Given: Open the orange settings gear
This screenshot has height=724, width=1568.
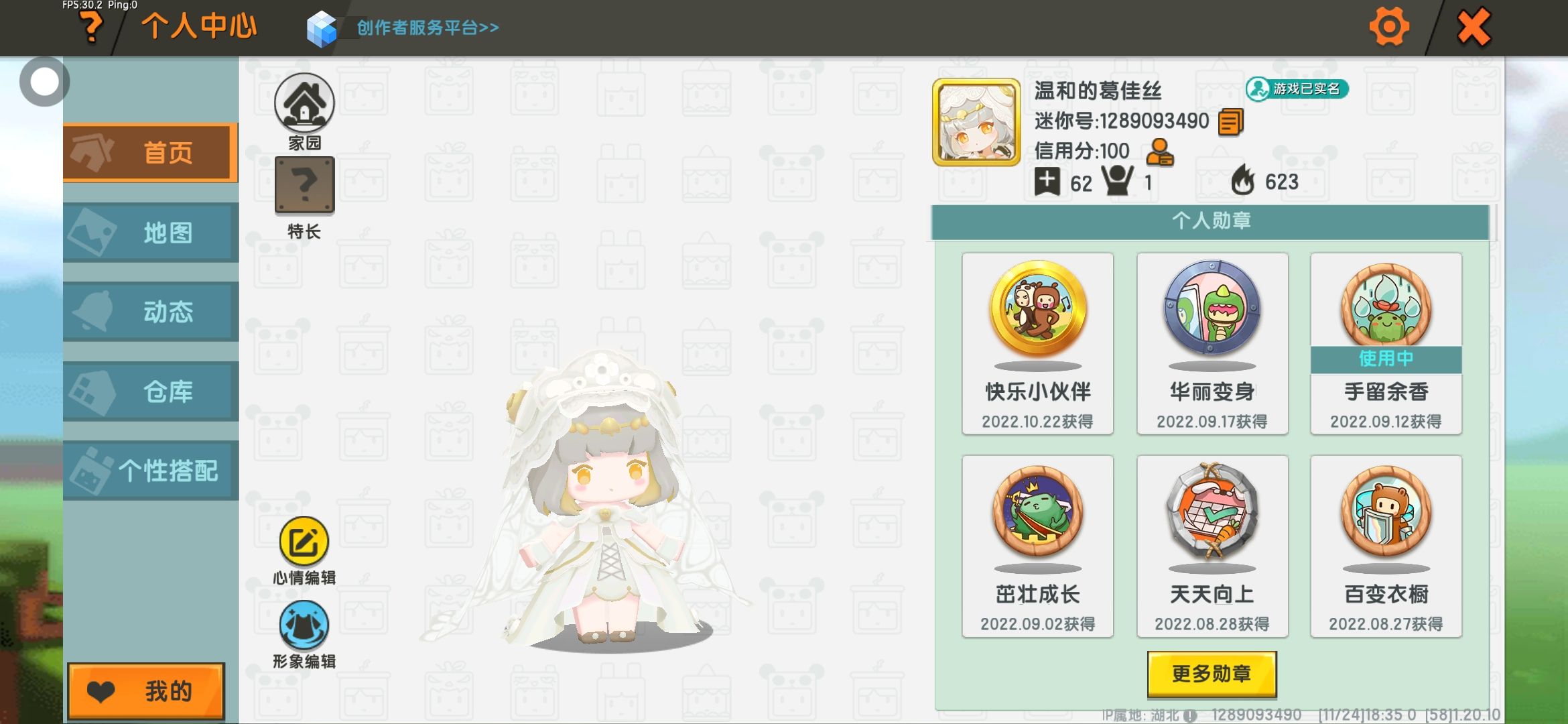Looking at the screenshot, I should (x=1388, y=27).
